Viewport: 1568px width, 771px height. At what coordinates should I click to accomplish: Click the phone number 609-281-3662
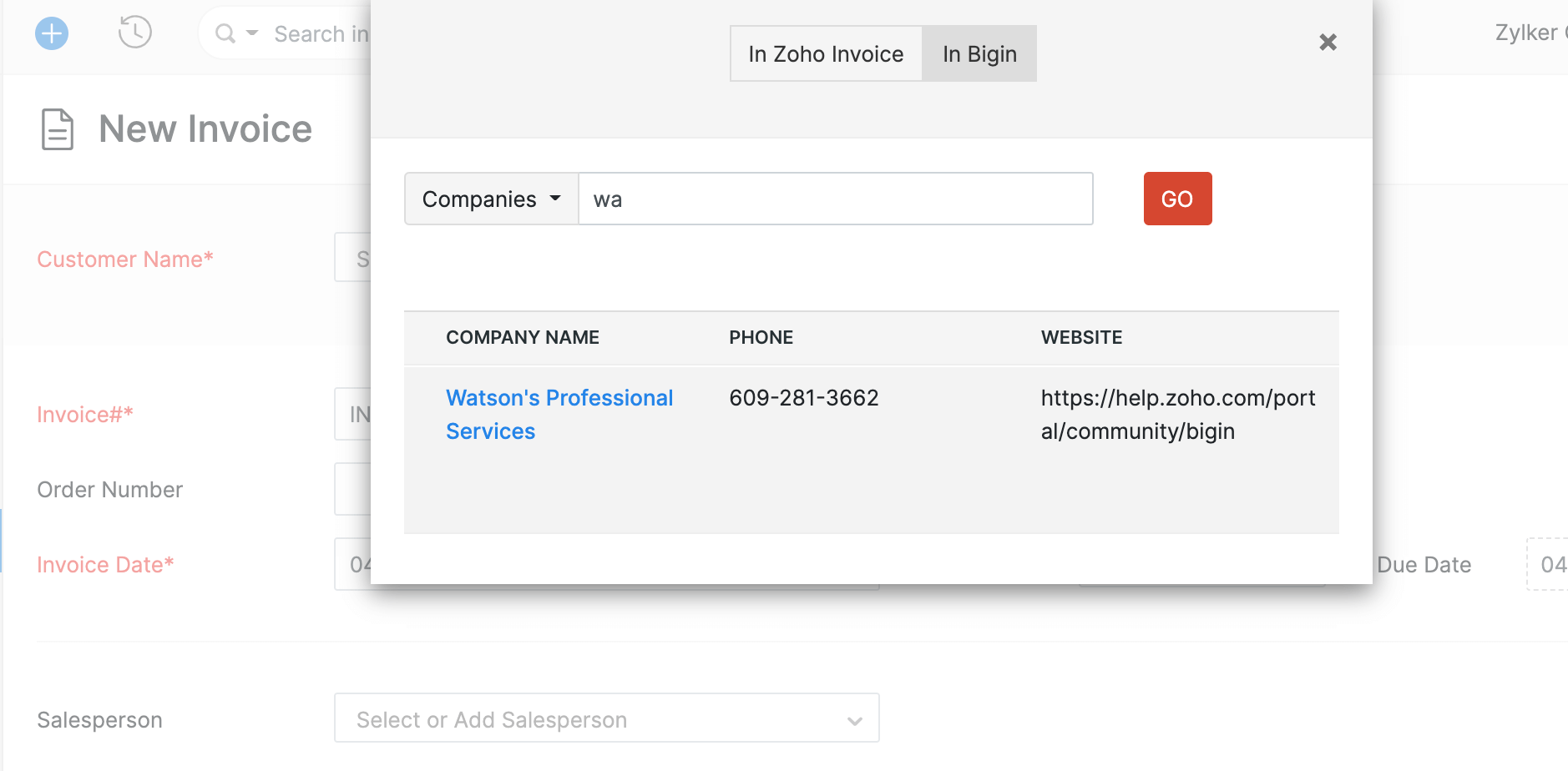[x=803, y=398]
